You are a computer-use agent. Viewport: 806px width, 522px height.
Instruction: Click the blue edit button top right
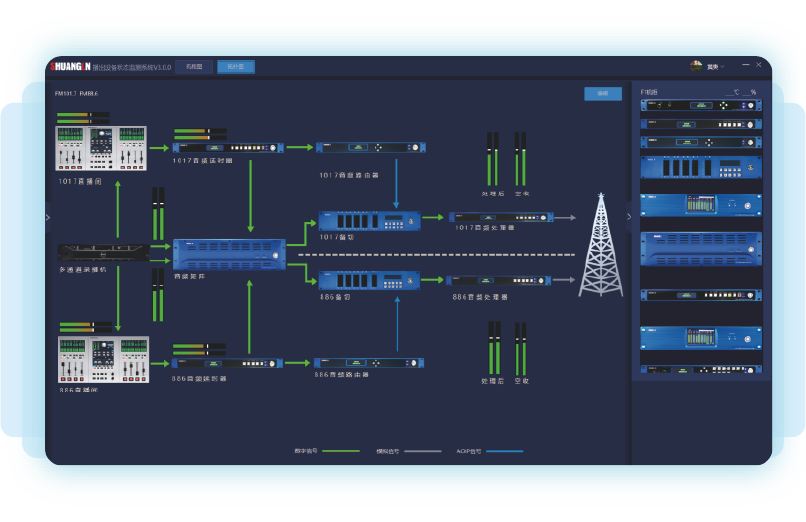click(x=602, y=93)
